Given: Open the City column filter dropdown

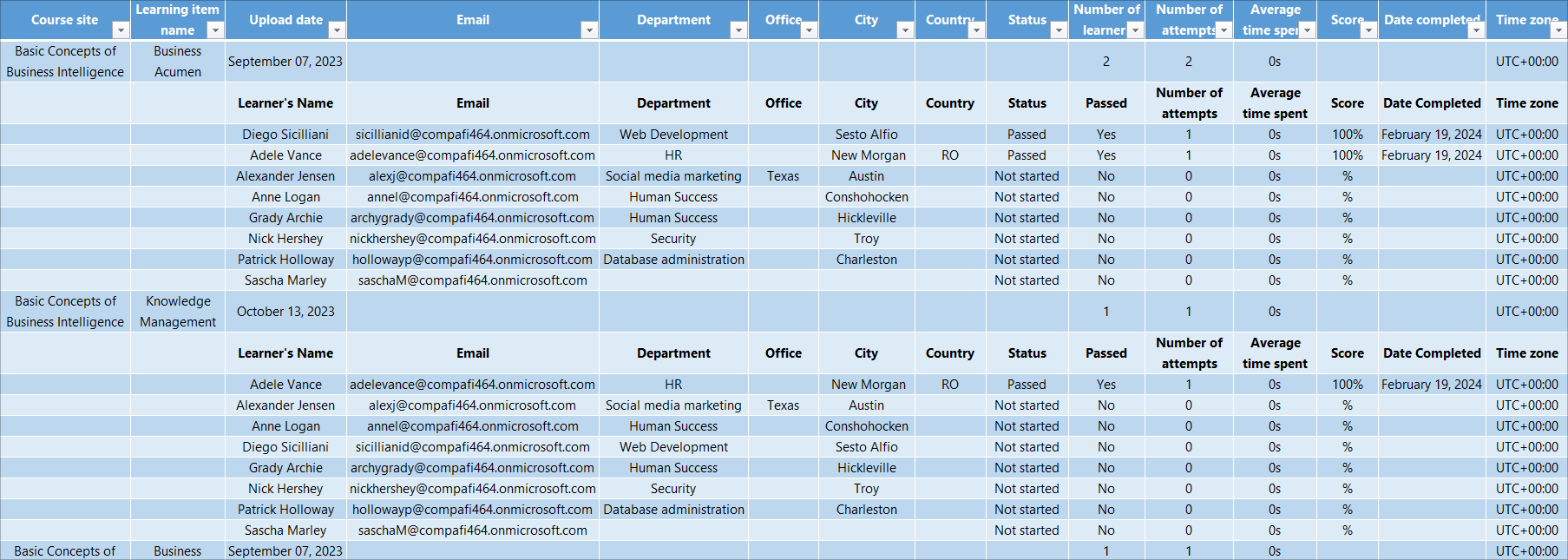Looking at the screenshot, I should pos(904,30).
